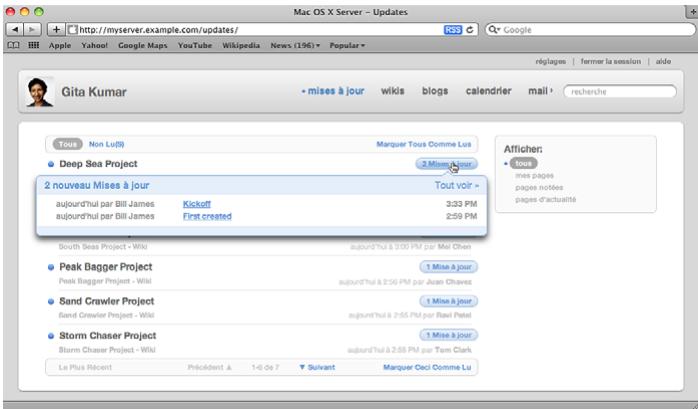Click the "2:59 PM" time in popup
Image resolution: width=698 pixels, height=409 pixels.
coord(461,216)
